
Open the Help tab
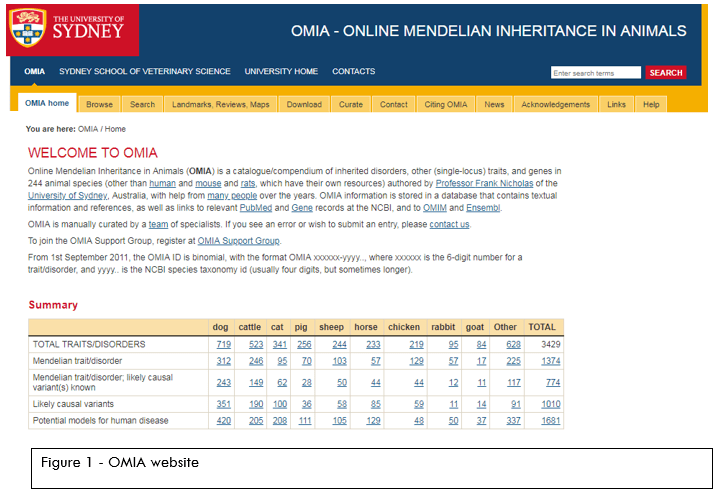[651, 104]
